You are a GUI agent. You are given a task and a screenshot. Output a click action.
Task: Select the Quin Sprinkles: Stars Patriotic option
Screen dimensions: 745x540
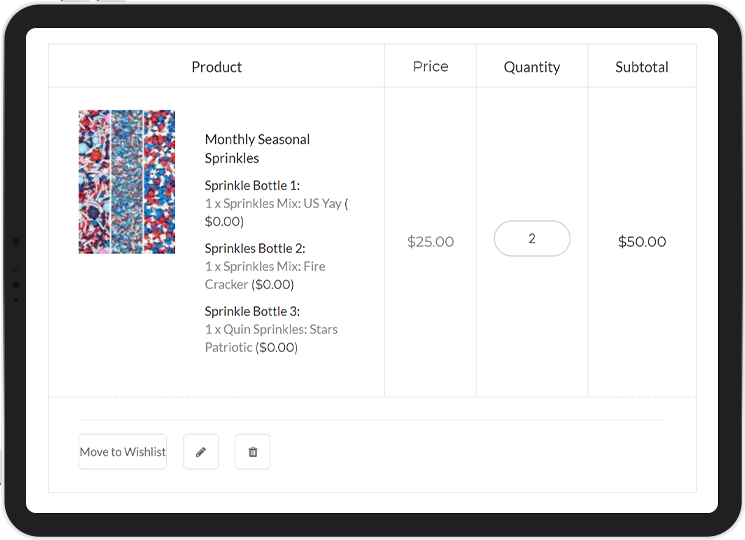(x=271, y=338)
